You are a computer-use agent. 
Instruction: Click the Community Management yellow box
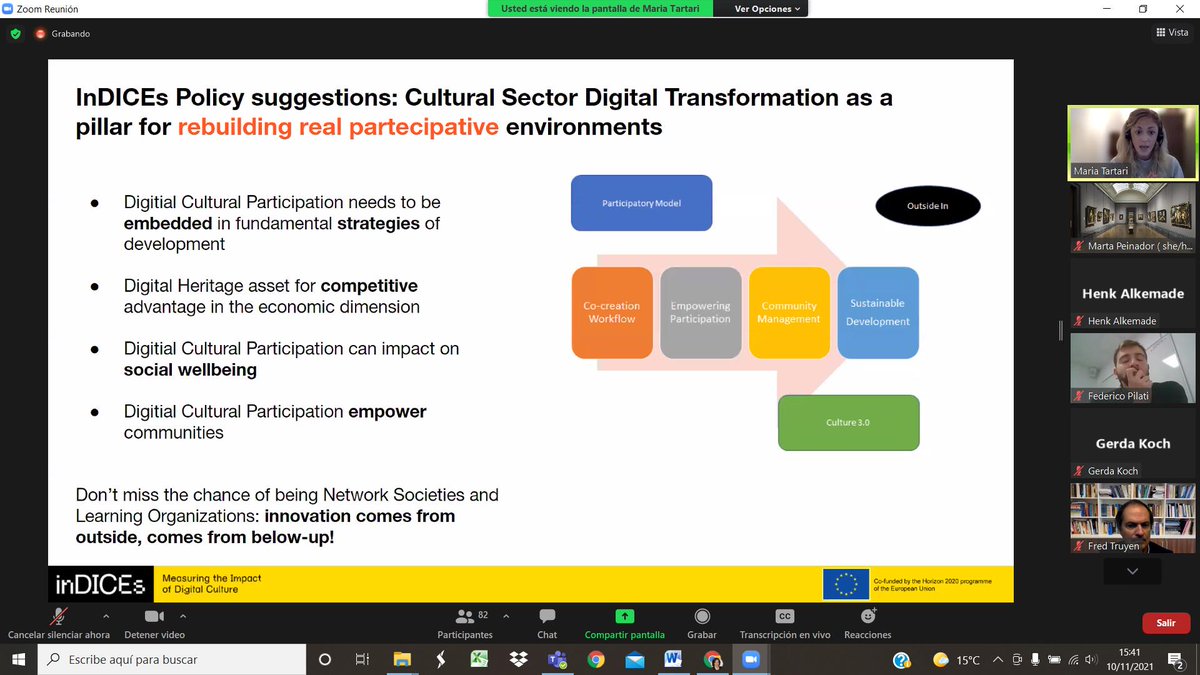coord(789,312)
